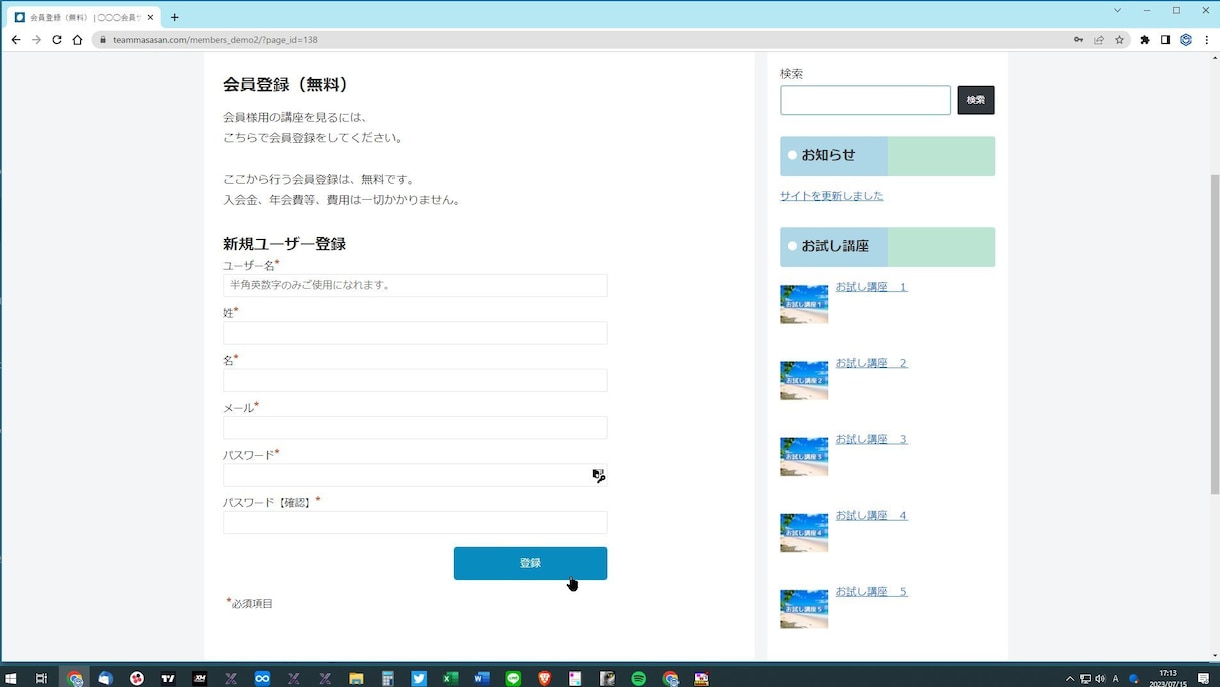The width and height of the screenshot is (1220, 687).
Task: Open the tab search chevron
Action: [x=1117, y=10]
